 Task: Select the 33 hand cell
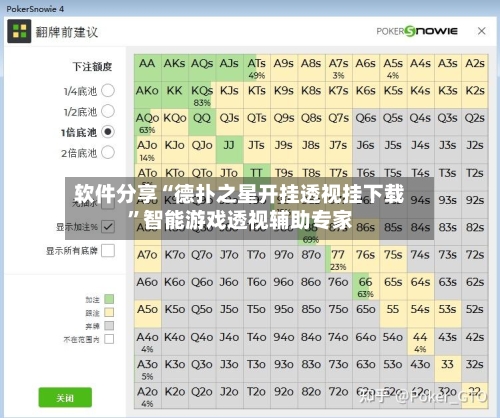pos(448,368)
